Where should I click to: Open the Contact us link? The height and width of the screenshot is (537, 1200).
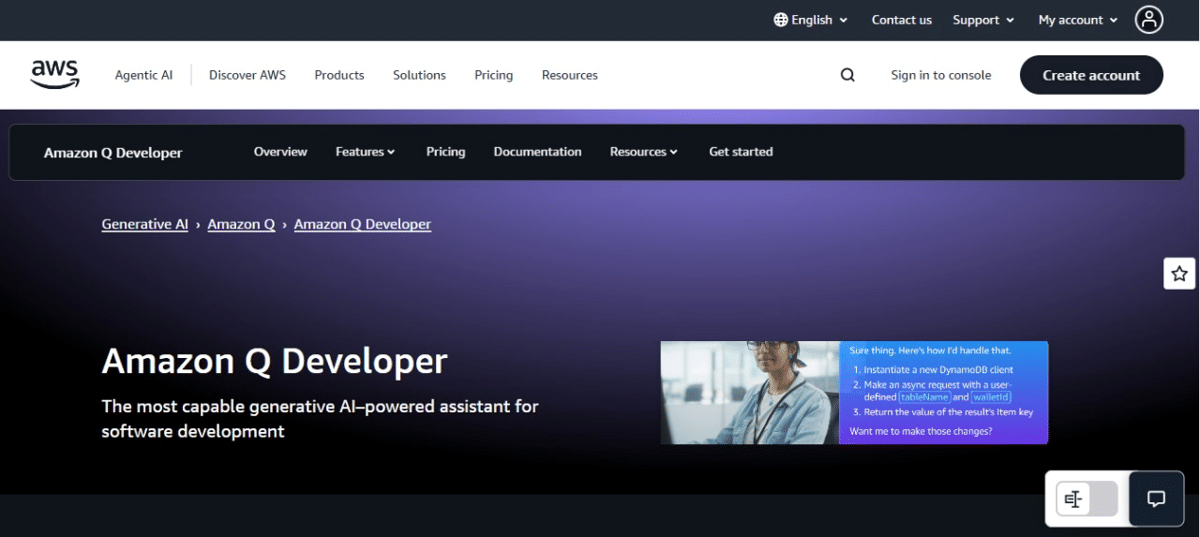pyautogui.click(x=901, y=20)
